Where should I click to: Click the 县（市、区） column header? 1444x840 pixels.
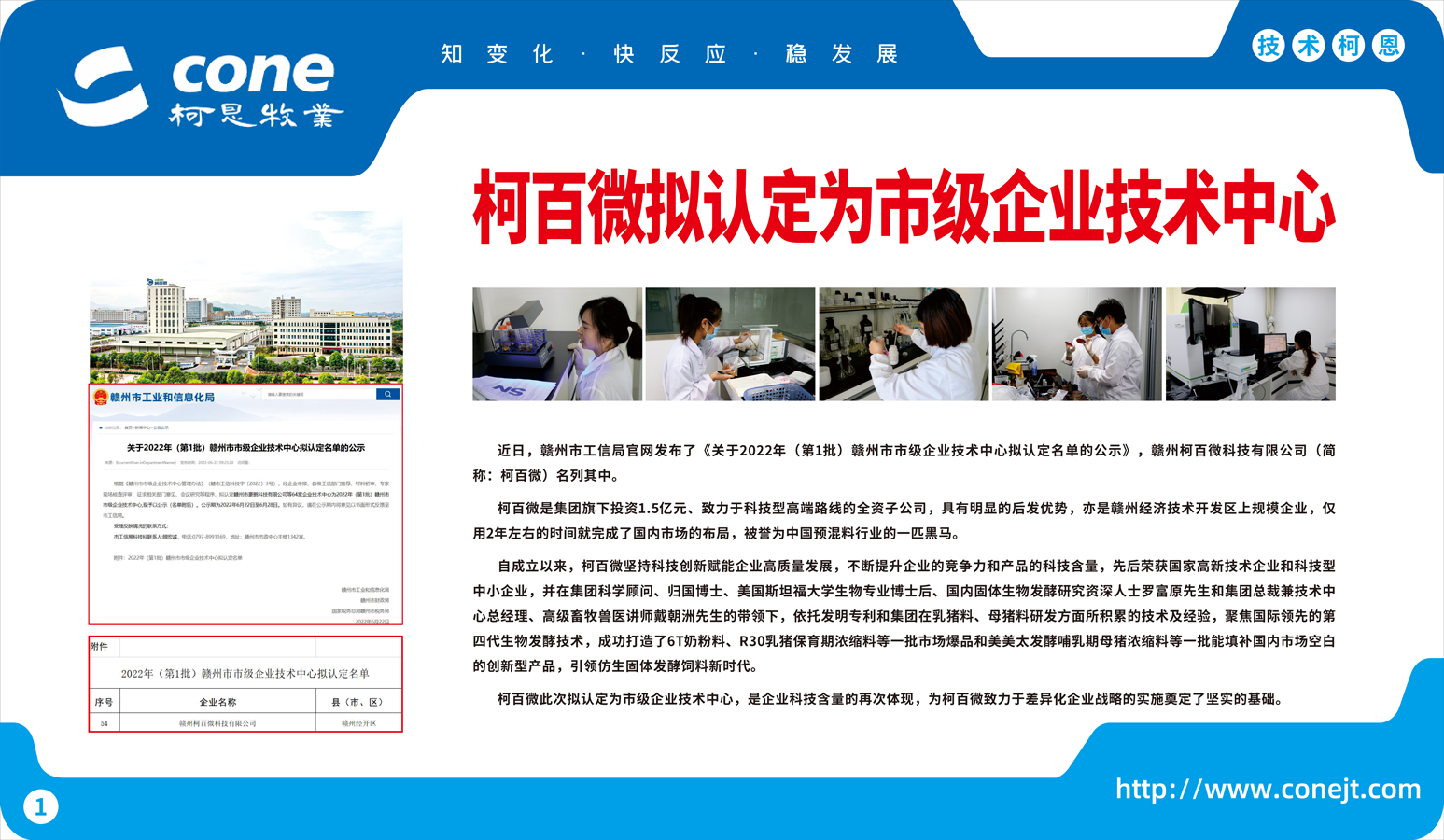pos(358,702)
